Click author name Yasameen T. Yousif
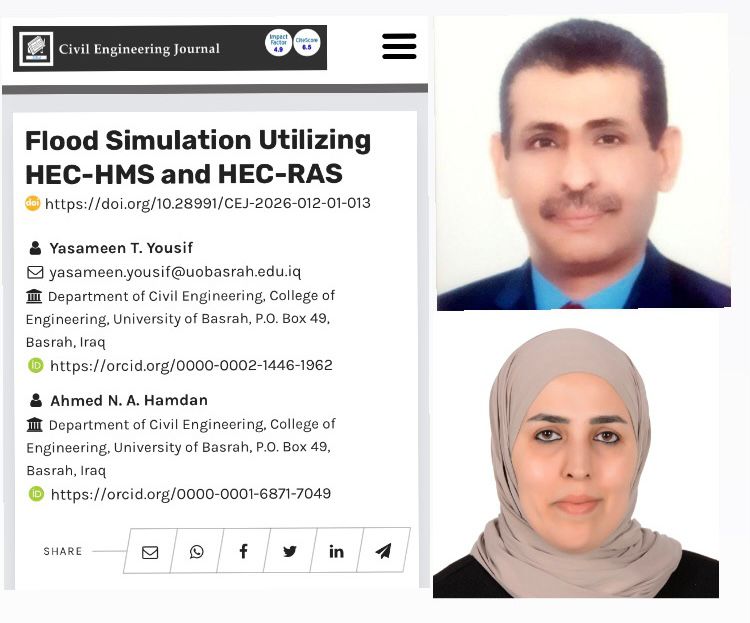This screenshot has height=623, width=750. click(121, 248)
